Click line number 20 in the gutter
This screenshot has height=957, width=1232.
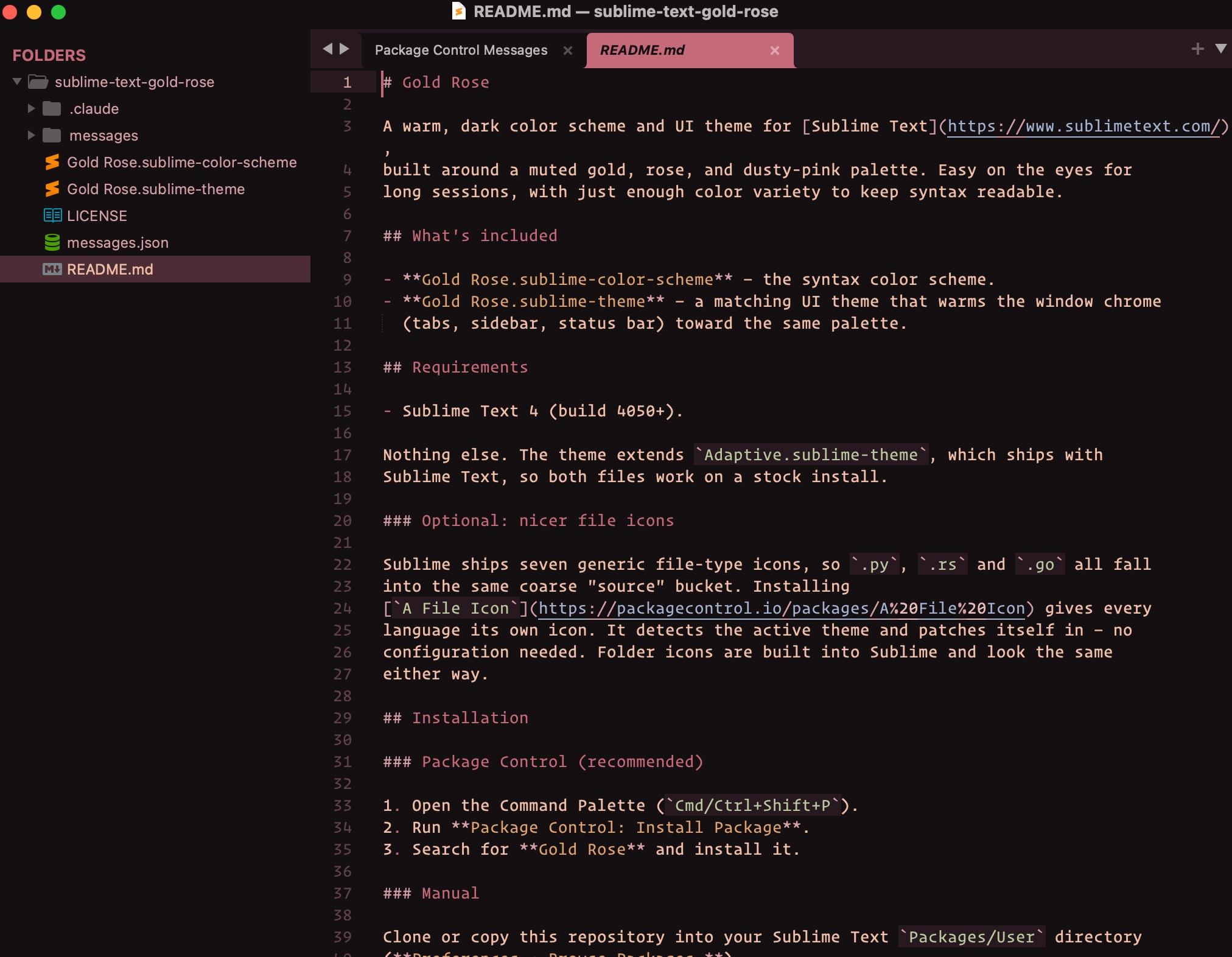(343, 521)
